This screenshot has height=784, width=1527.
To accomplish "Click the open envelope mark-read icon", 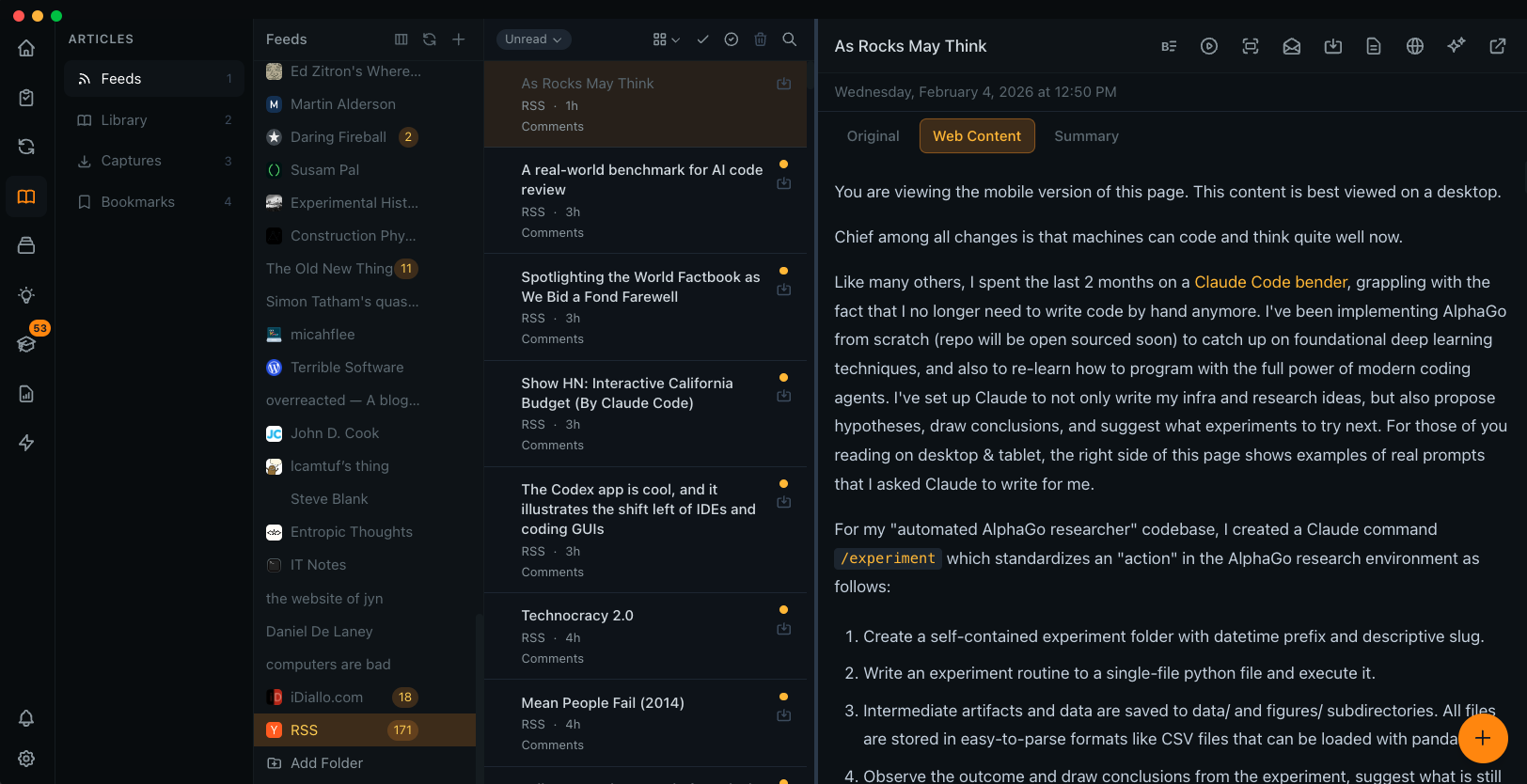I will pos(1292,46).
